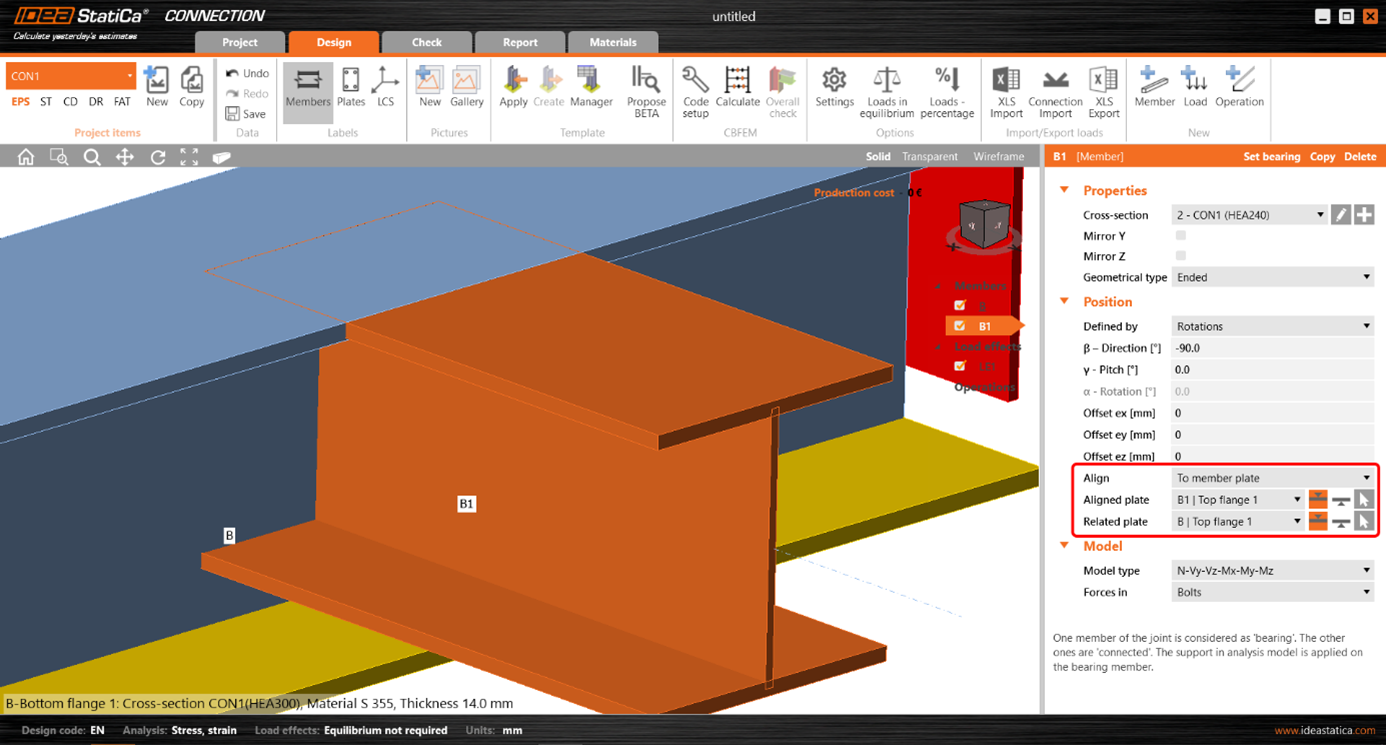
Task: Toggle the Mirror Y checkbox
Action: [x=1181, y=236]
